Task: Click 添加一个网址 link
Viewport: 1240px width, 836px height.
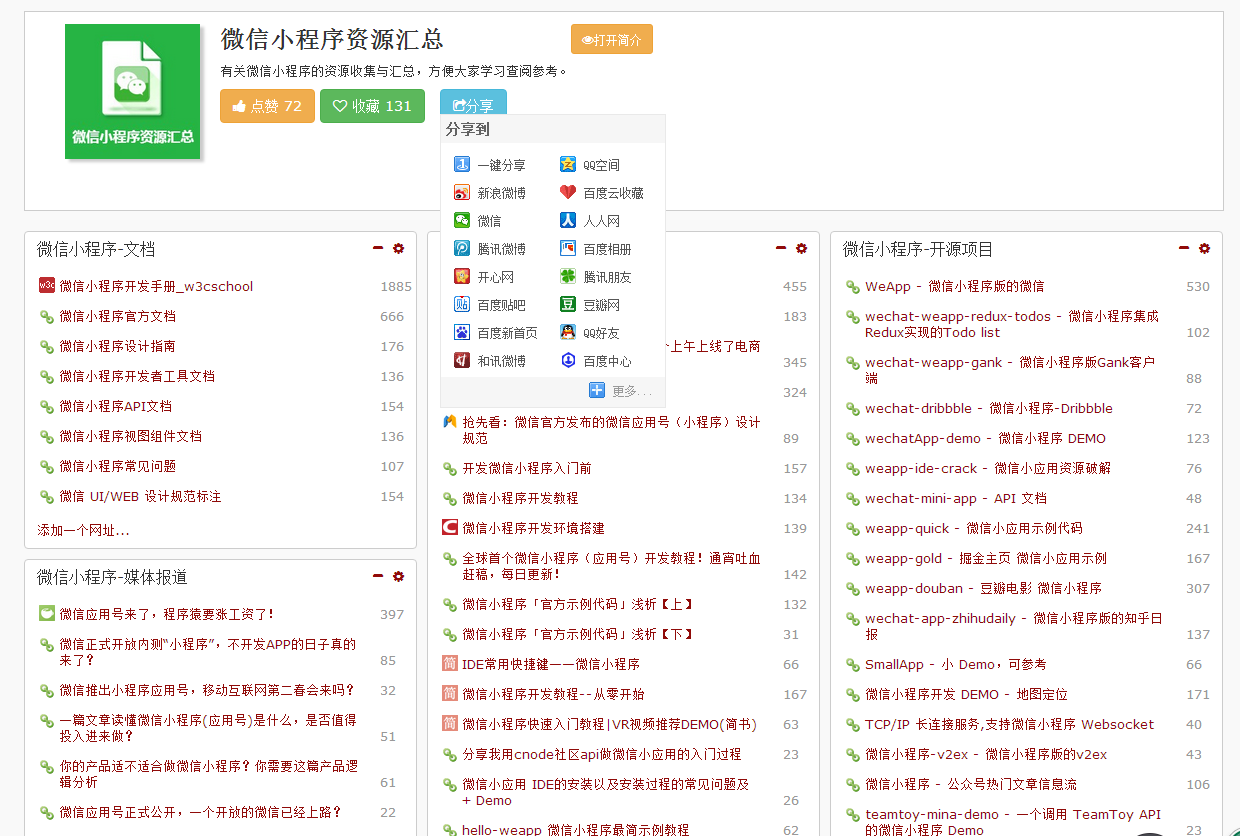Action: (x=83, y=530)
